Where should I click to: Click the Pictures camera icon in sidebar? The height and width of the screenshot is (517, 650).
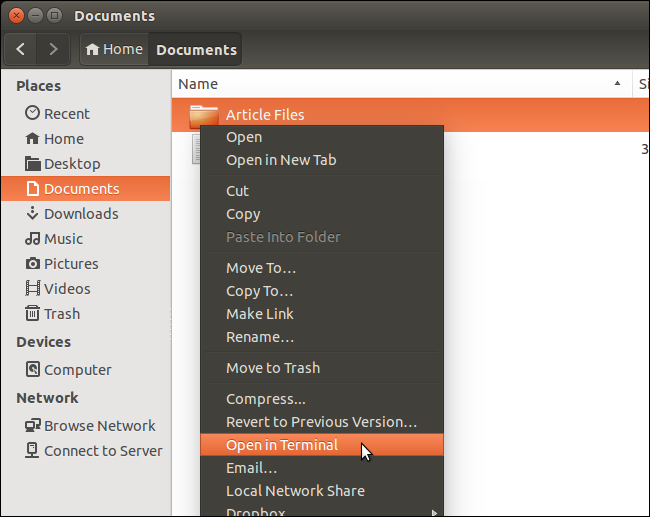pos(33,264)
